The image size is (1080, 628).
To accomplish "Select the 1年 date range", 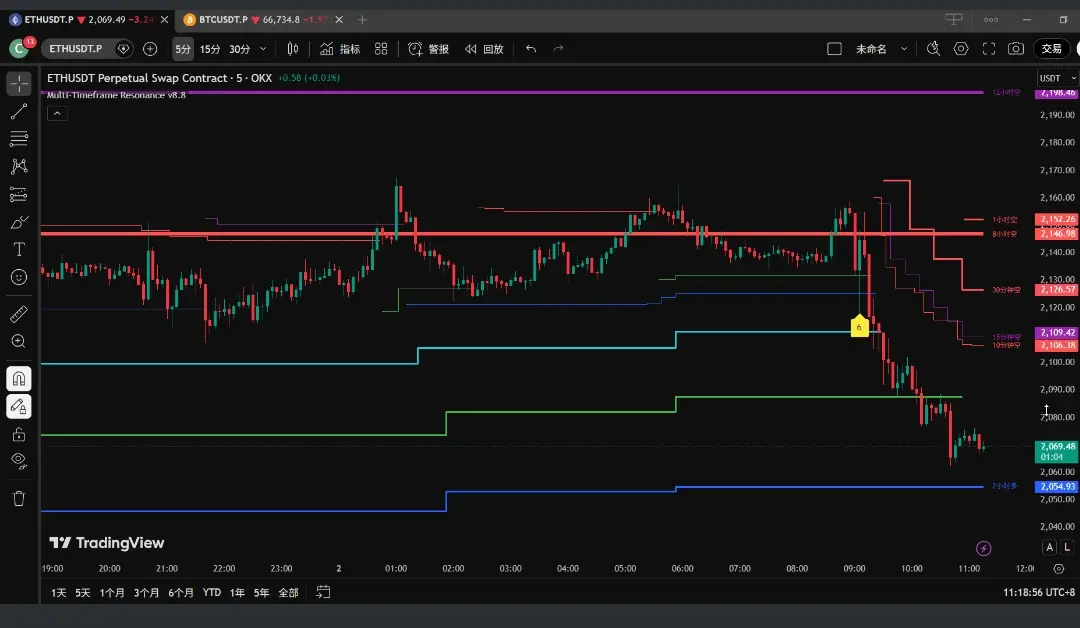I will [x=237, y=592].
